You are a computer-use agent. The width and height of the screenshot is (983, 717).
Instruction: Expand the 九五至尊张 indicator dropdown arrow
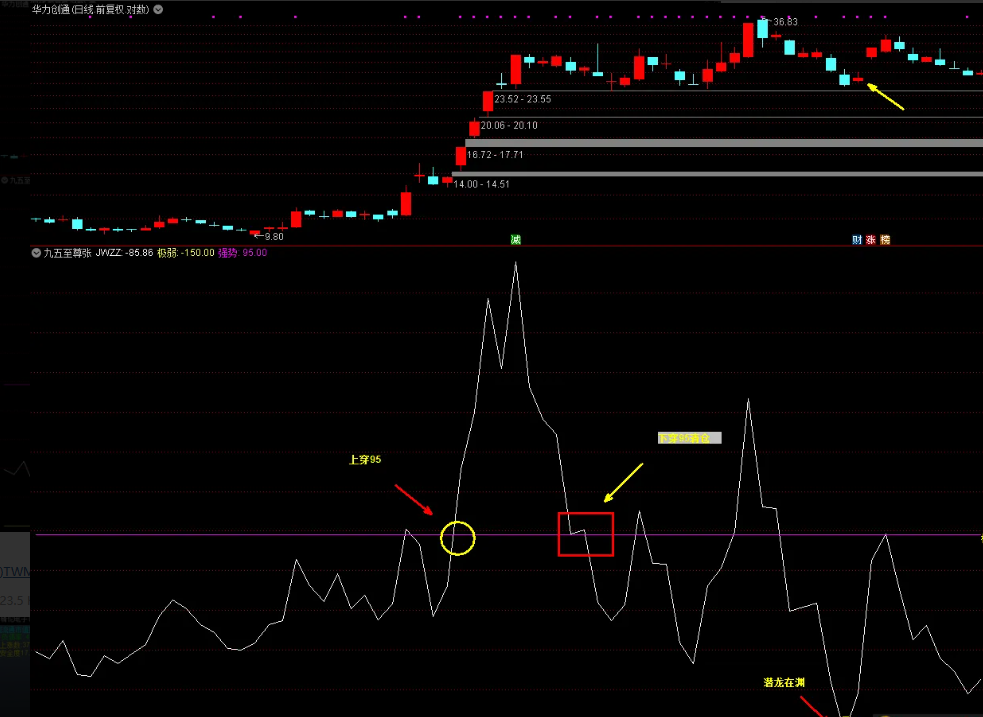pyautogui.click(x=36, y=253)
